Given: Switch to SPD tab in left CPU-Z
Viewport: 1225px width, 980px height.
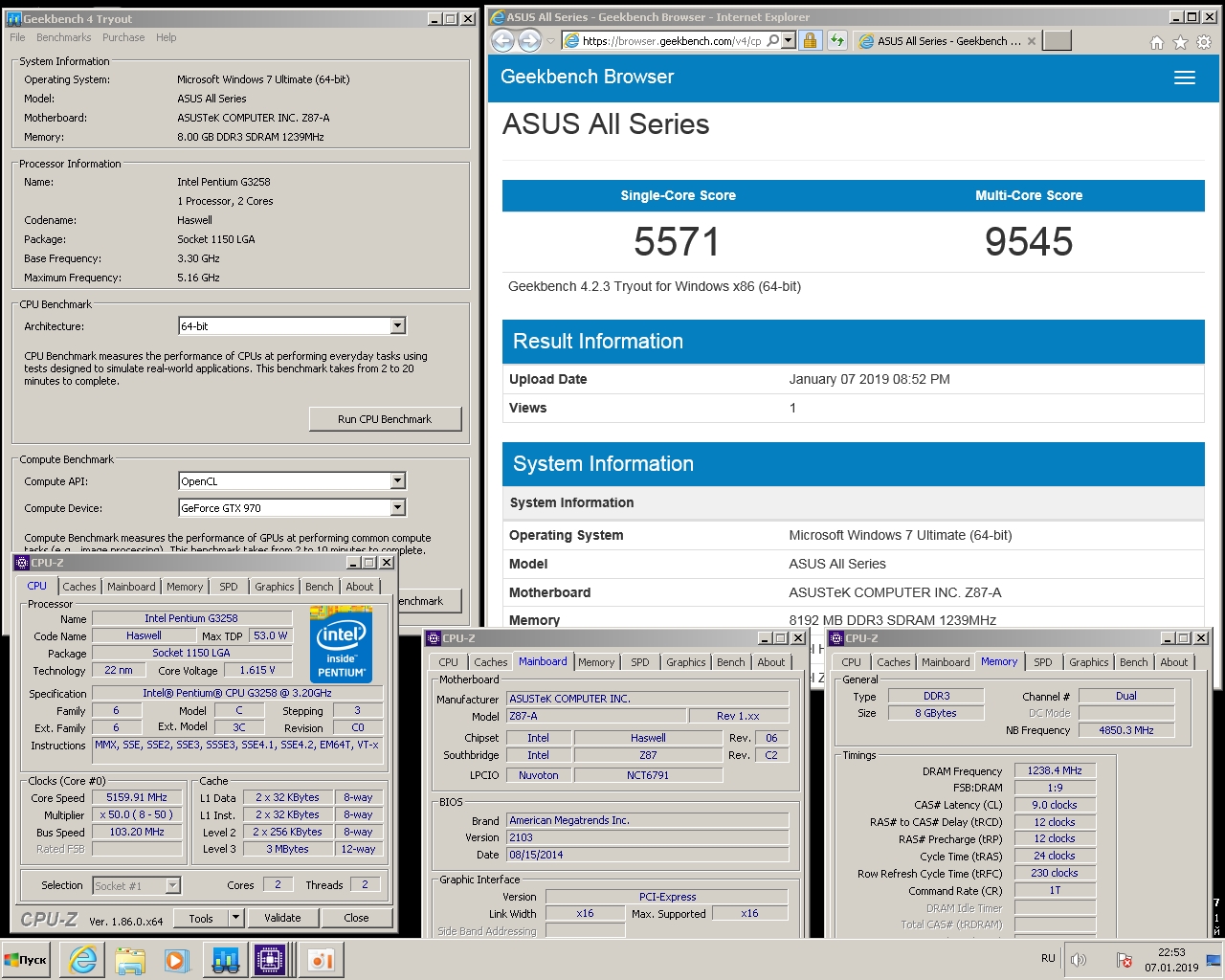Looking at the screenshot, I should tap(229, 587).
